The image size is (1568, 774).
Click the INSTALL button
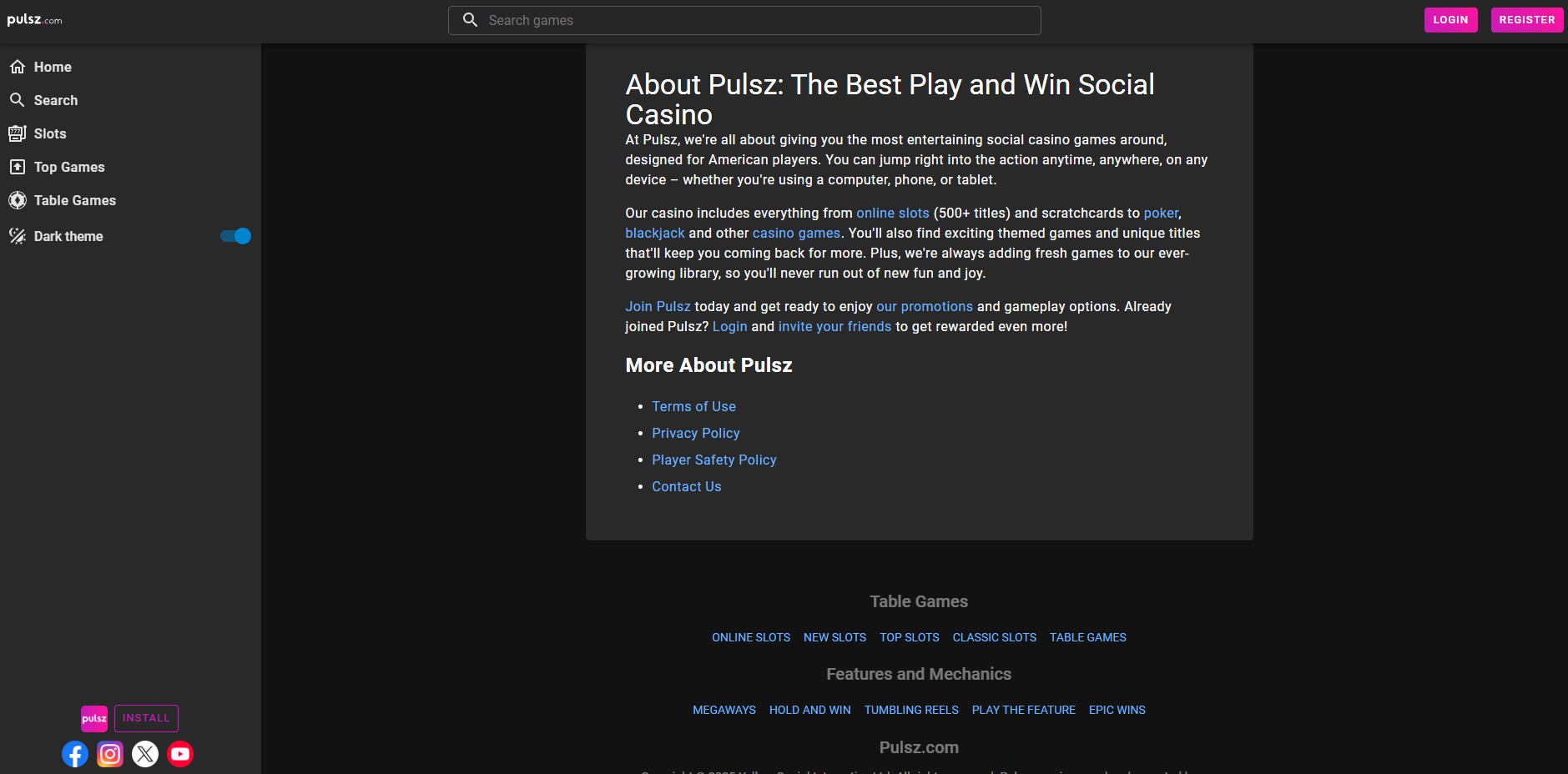pyautogui.click(x=146, y=718)
